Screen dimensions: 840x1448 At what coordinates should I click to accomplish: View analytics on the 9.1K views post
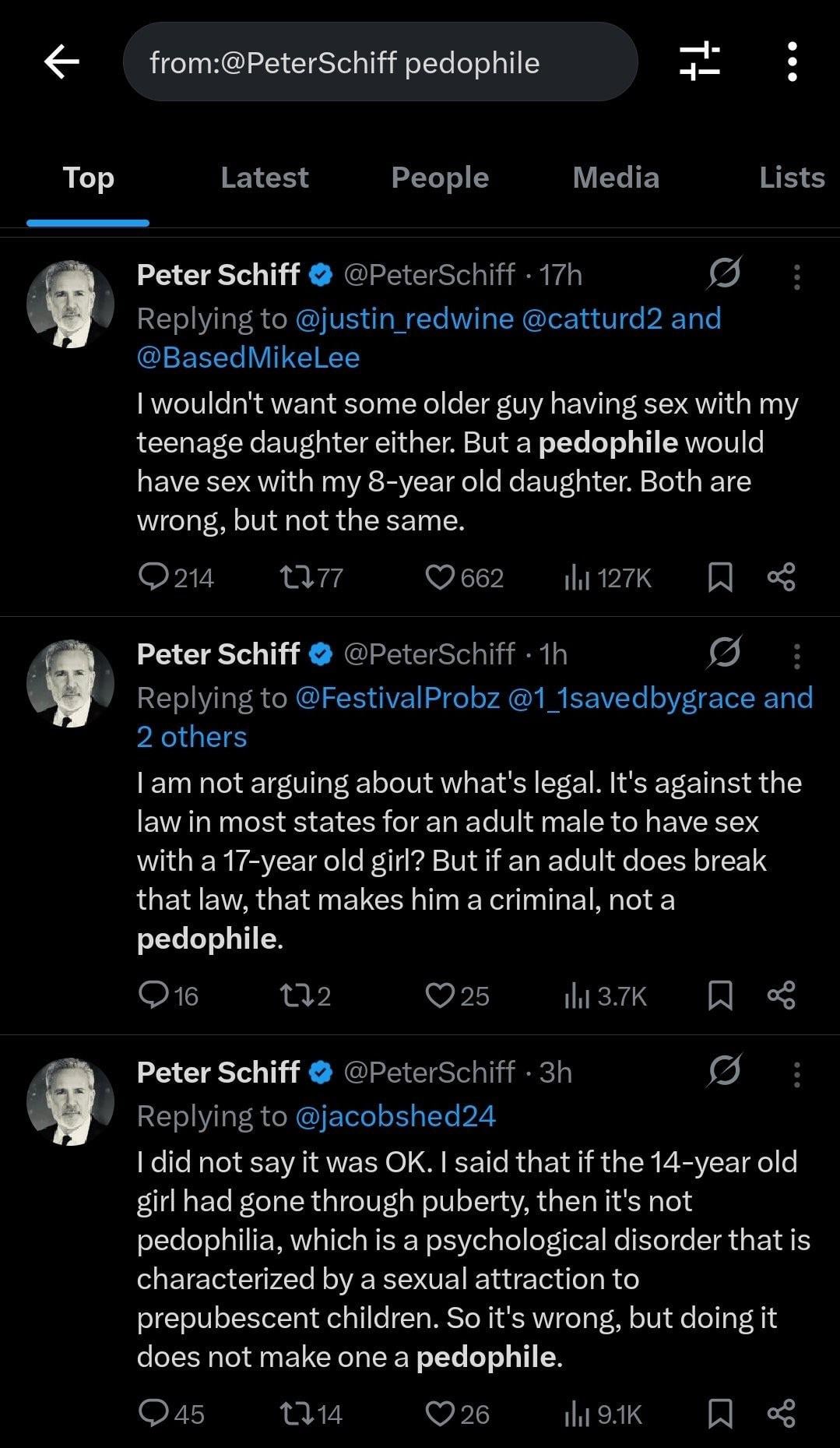click(x=604, y=1414)
